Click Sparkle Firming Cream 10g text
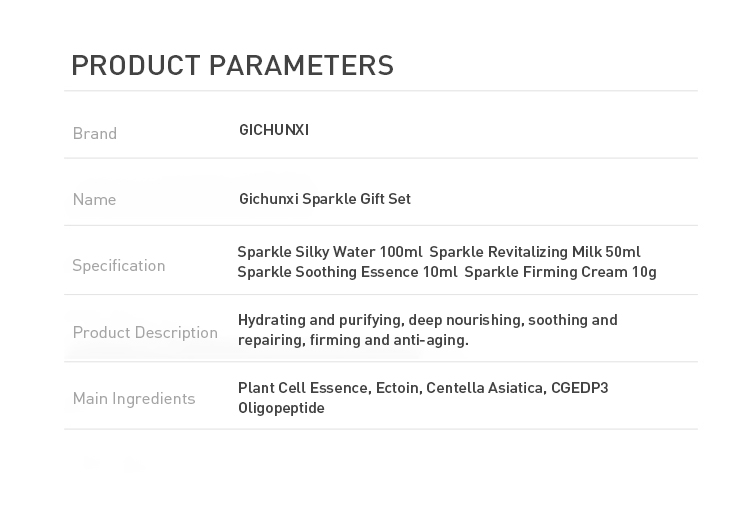 561,272
